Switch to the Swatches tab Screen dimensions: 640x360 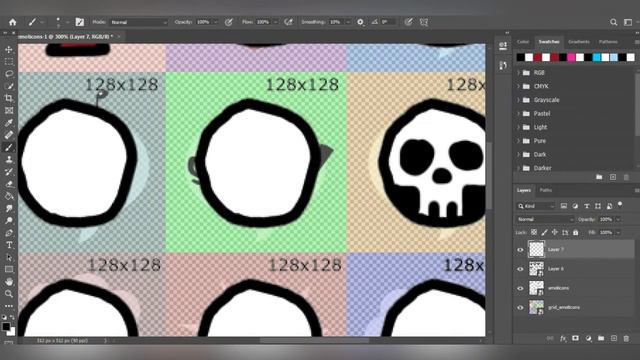coord(549,42)
